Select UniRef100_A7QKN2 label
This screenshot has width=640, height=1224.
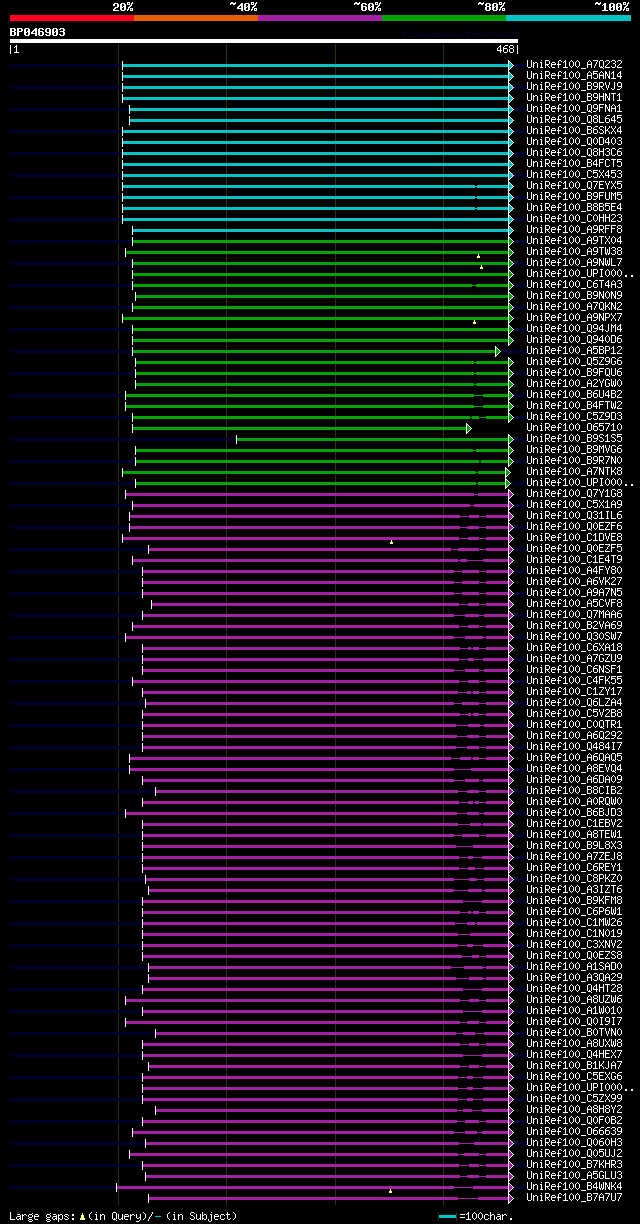pyautogui.click(x=574, y=307)
